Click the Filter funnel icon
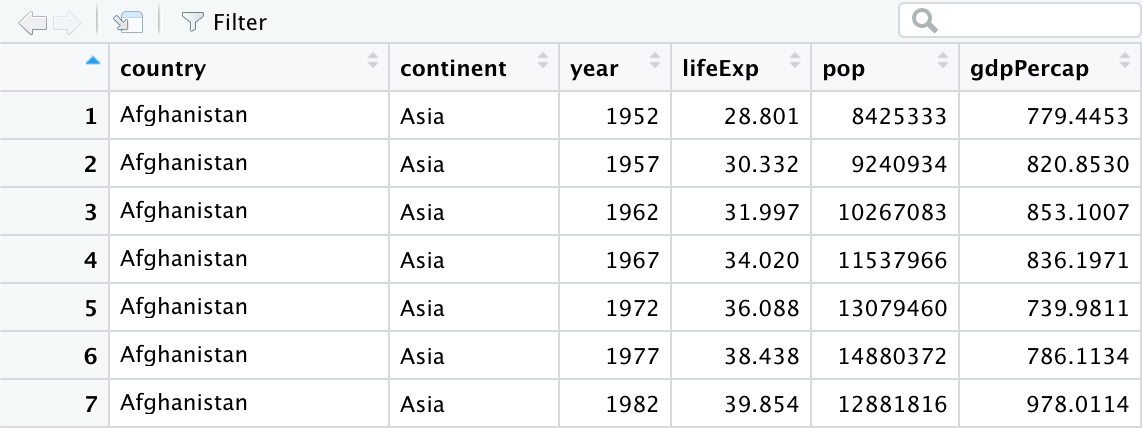 (192, 22)
